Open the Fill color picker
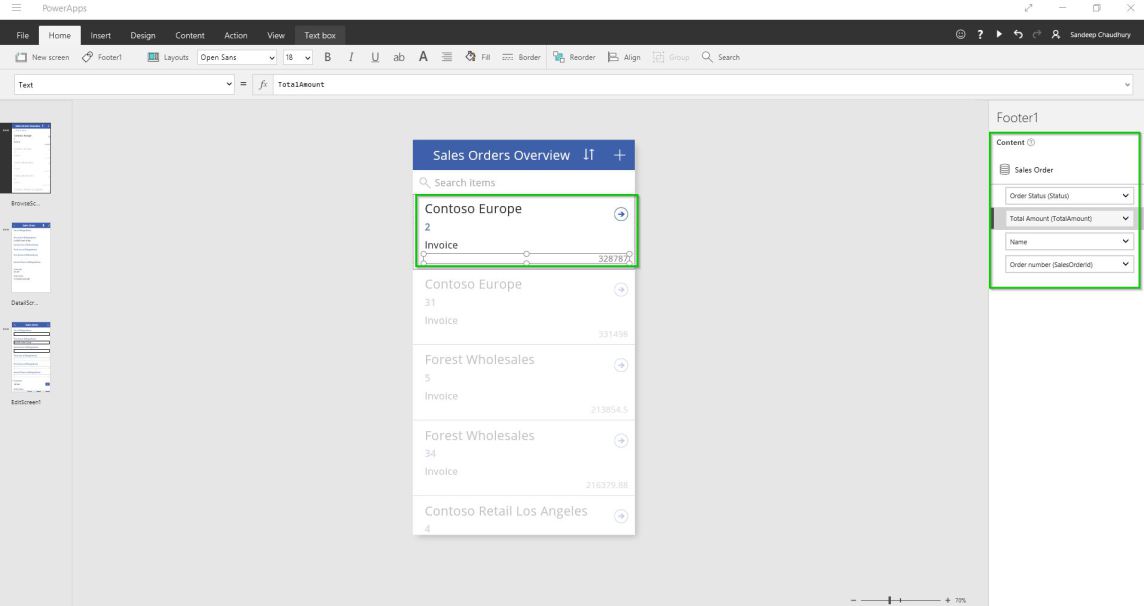 pos(478,57)
